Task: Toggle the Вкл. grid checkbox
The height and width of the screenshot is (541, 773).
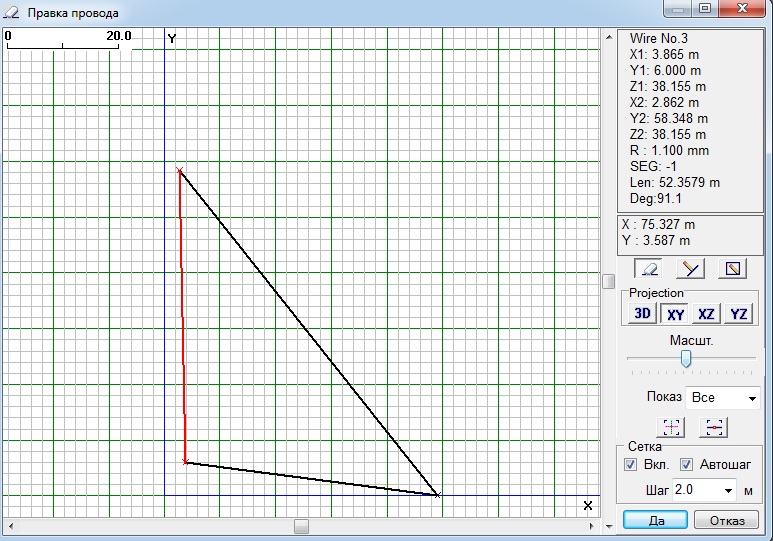Action: [x=630, y=465]
